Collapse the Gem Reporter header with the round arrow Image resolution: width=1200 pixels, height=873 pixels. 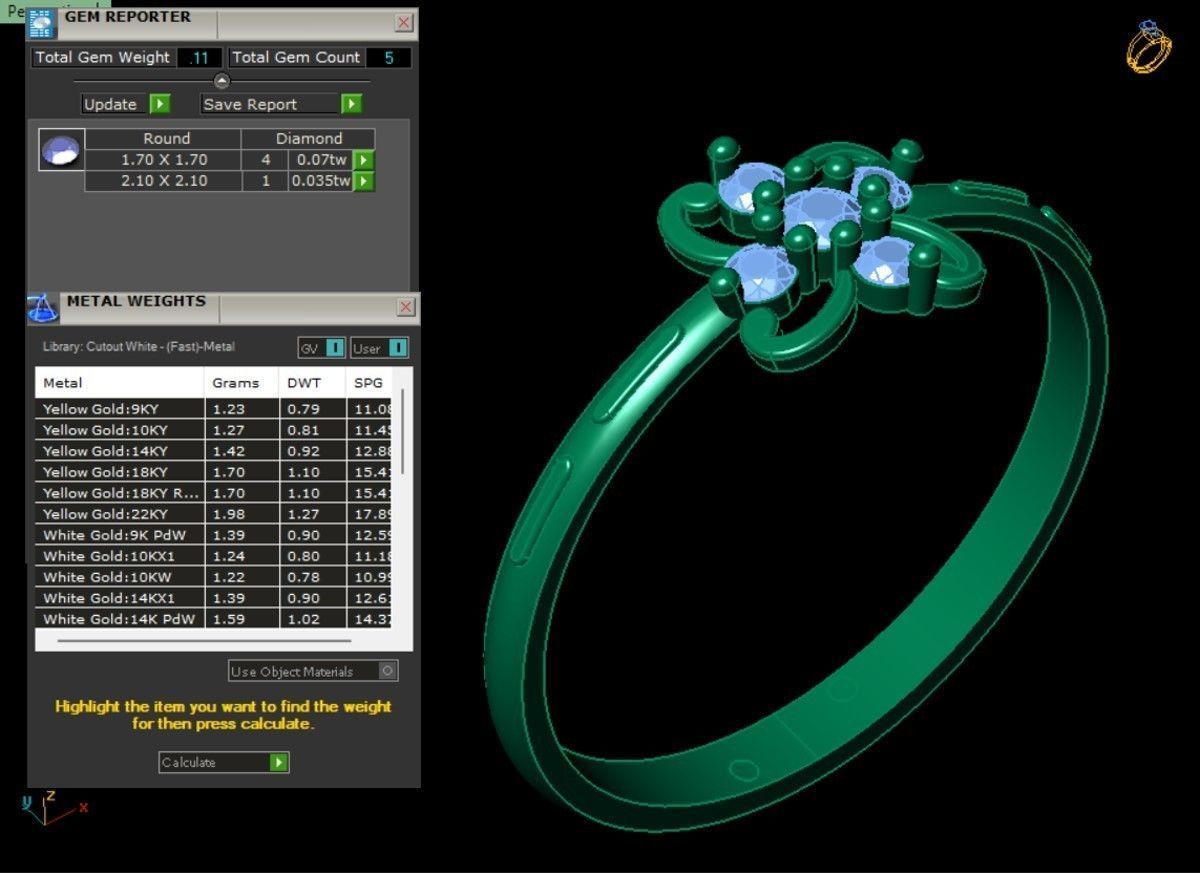(222, 81)
